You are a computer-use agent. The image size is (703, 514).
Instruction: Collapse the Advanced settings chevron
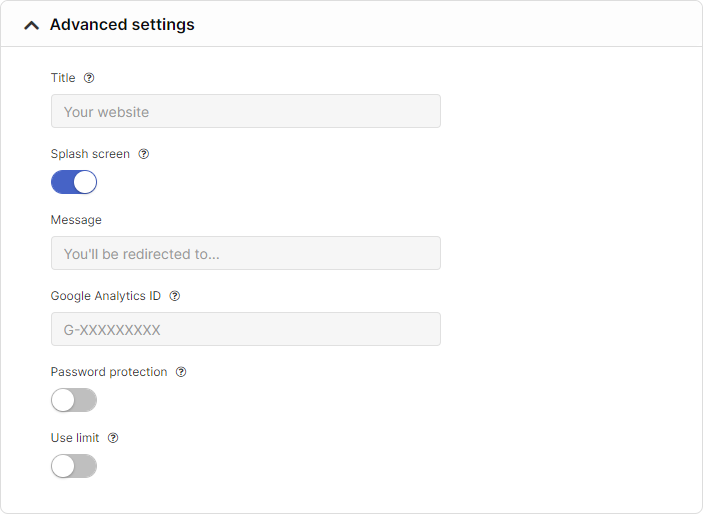click(x=31, y=25)
